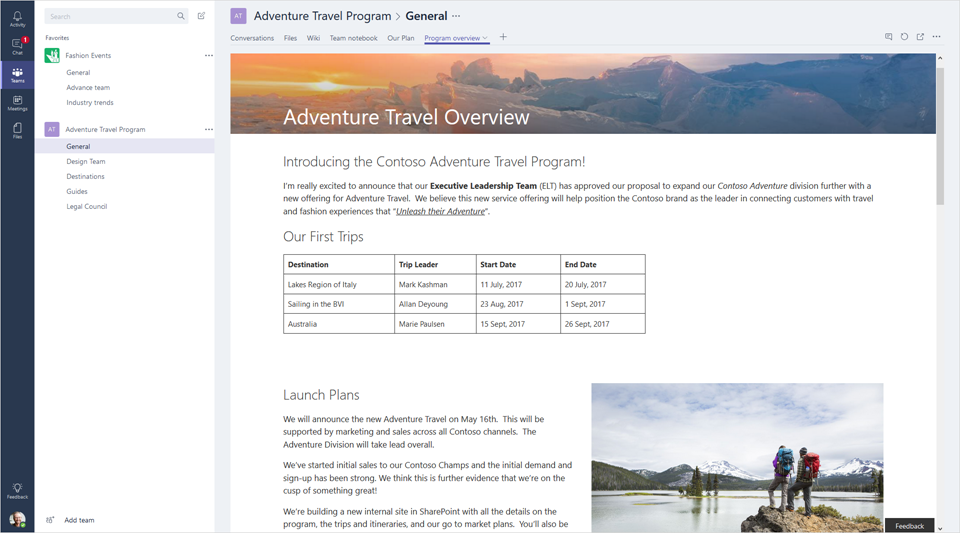Click the Mark Kashman cell
Viewport: 960px width, 533px height.
[x=435, y=285]
